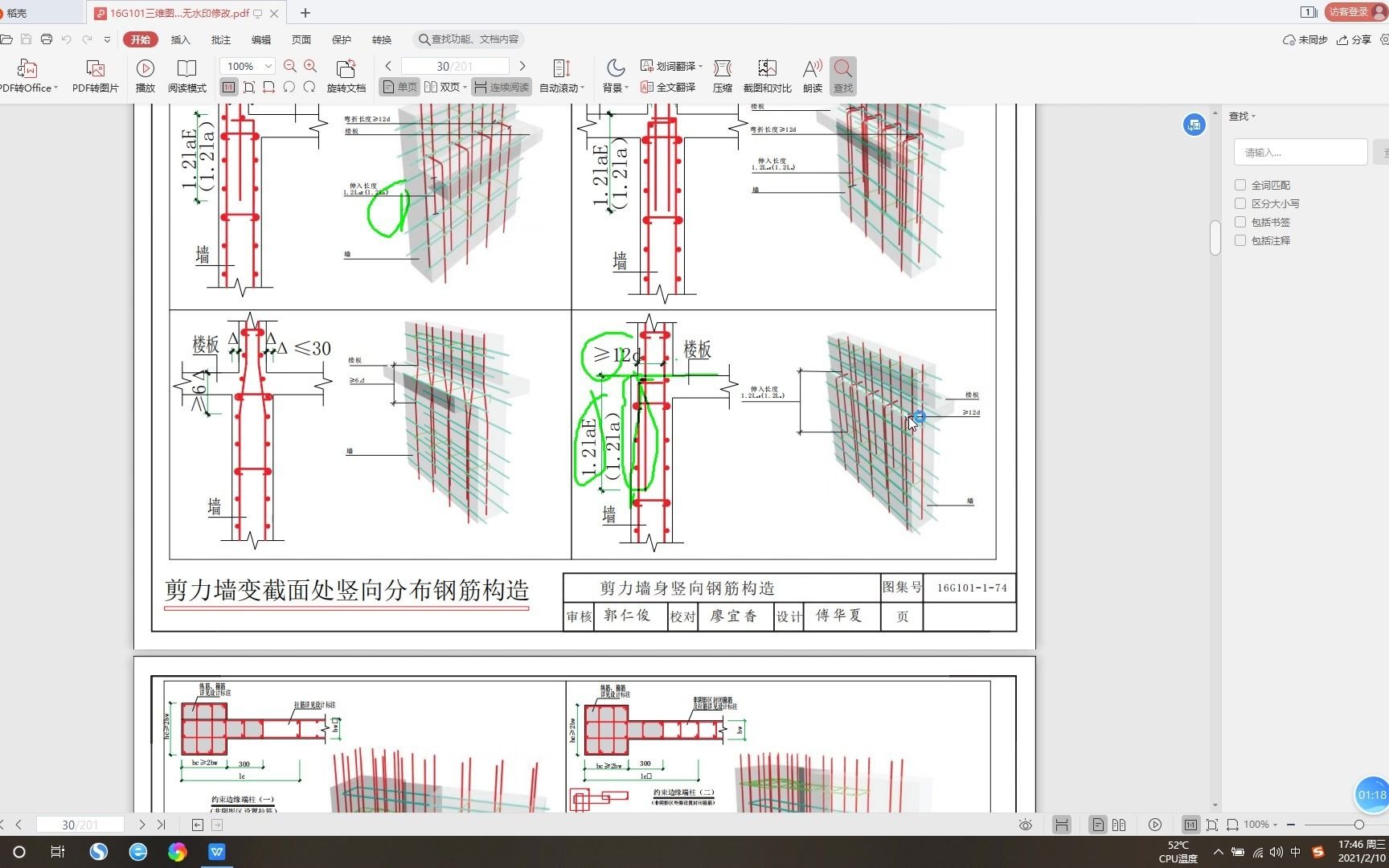Click 朗读 read aloud icon
Screen dimensions: 1389x868
tap(813, 76)
